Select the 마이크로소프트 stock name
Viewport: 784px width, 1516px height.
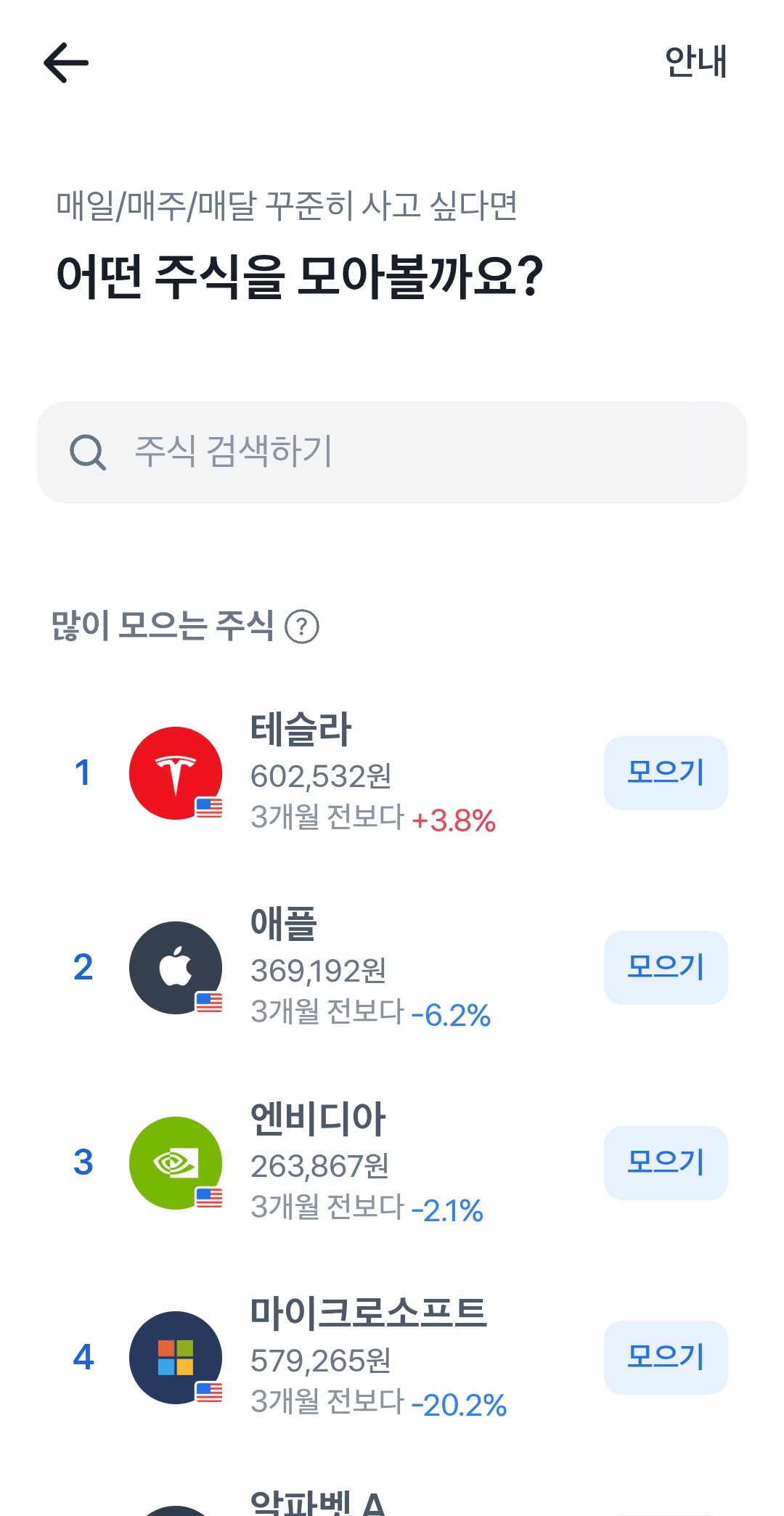tap(368, 1313)
